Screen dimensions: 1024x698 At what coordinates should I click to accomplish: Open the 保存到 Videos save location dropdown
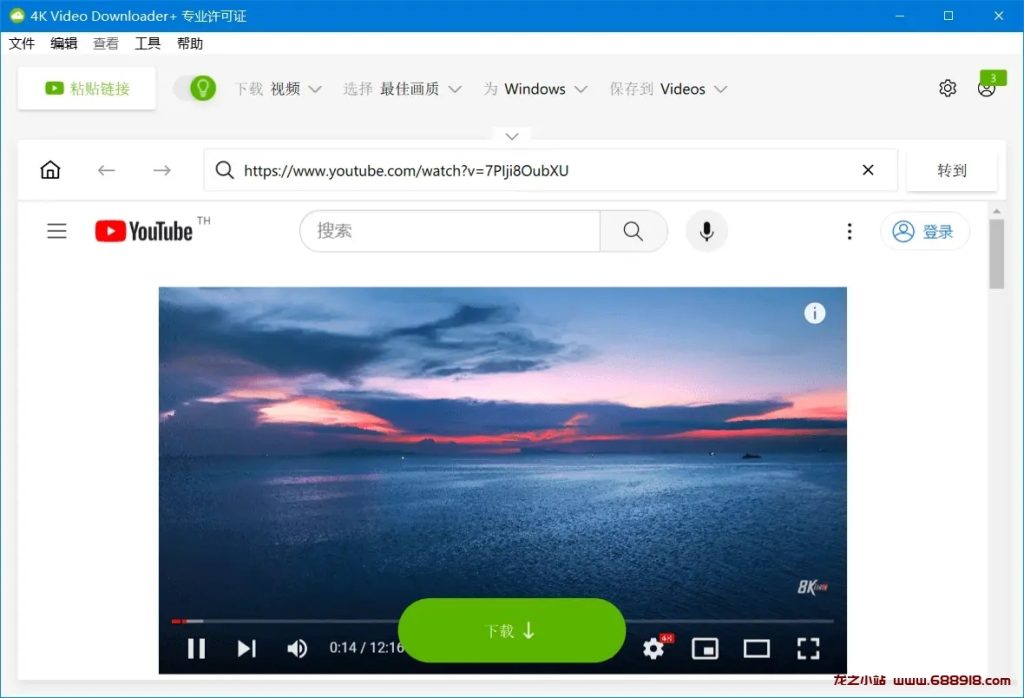pyautogui.click(x=668, y=89)
